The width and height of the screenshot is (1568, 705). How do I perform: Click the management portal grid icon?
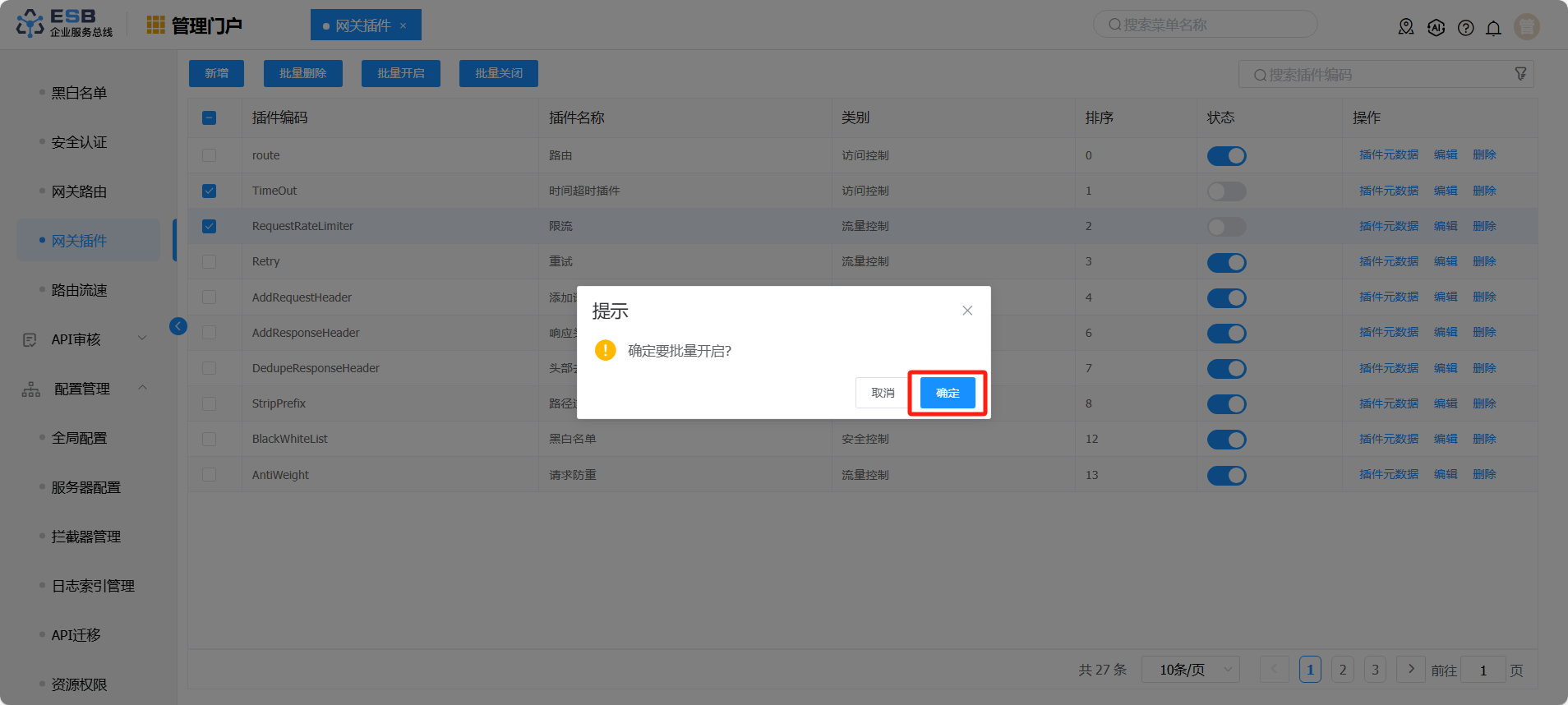[x=155, y=25]
